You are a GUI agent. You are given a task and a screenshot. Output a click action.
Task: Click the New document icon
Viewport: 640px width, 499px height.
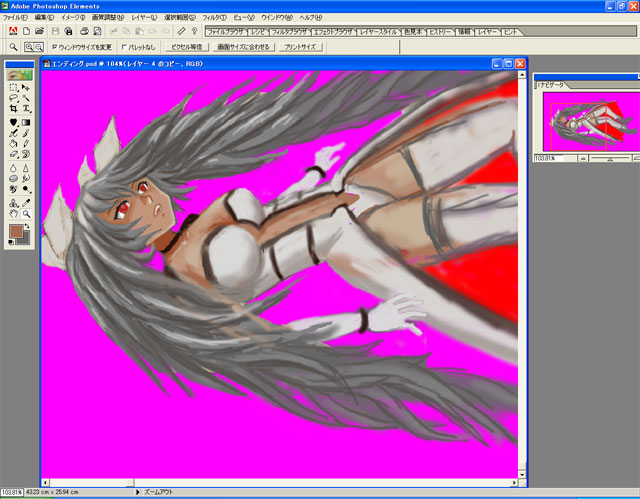27,31
